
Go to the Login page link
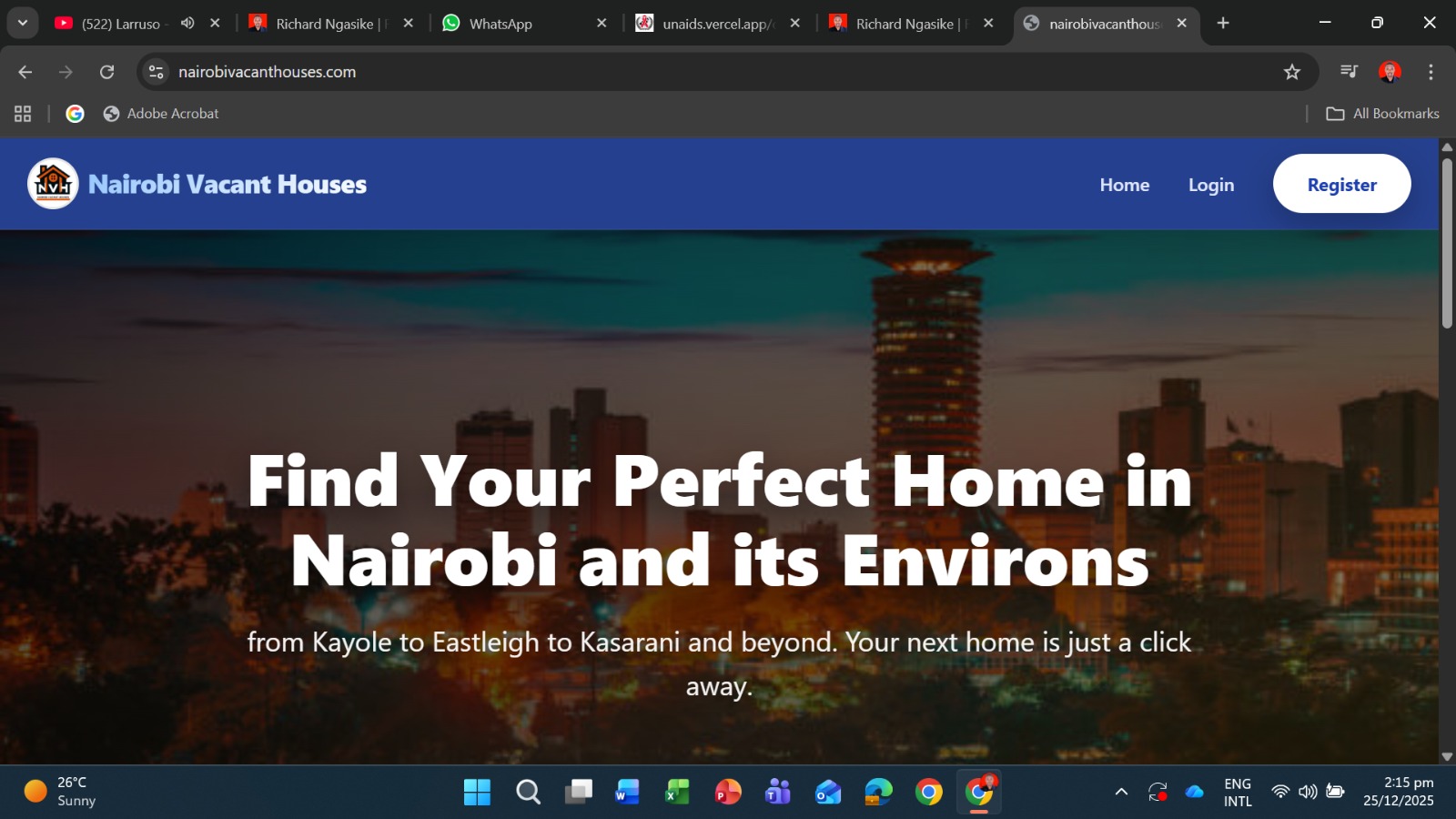pyautogui.click(x=1210, y=185)
